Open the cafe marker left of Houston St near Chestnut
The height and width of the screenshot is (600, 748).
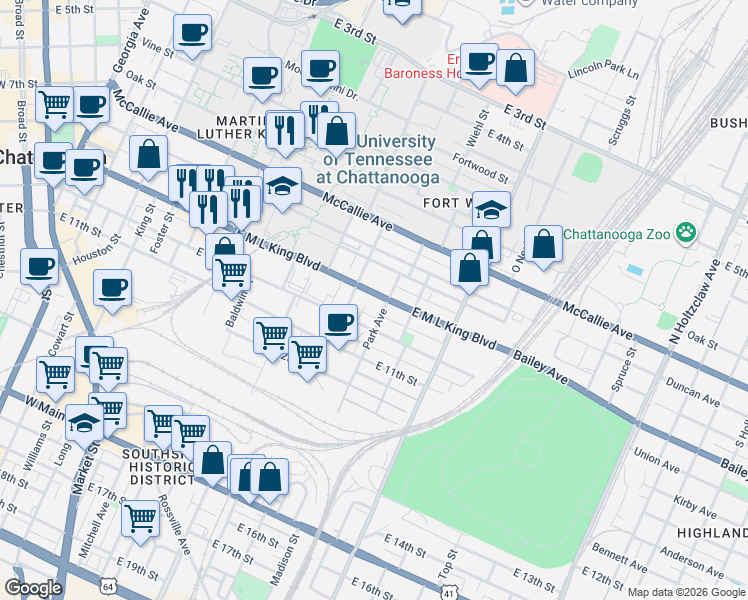coord(40,269)
